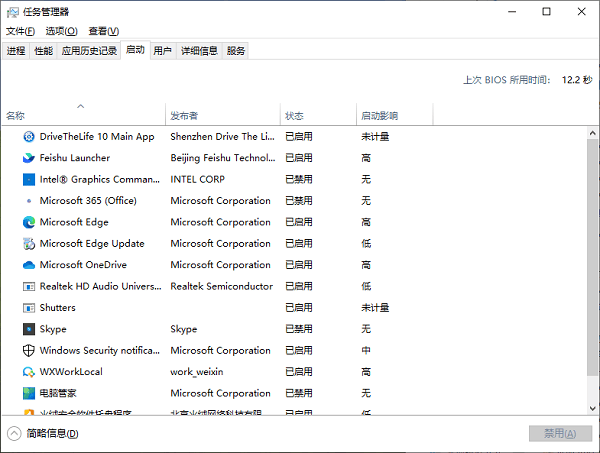Viewport: 600px width, 453px height.
Task: Click the 禁用 button
Action: [553, 433]
